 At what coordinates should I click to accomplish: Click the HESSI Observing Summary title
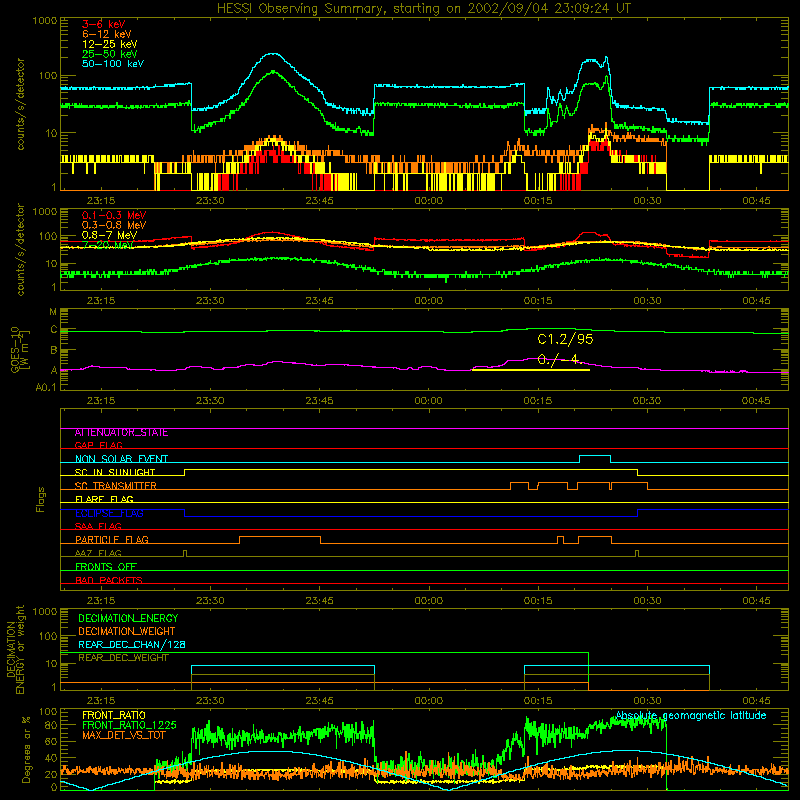click(423, 8)
